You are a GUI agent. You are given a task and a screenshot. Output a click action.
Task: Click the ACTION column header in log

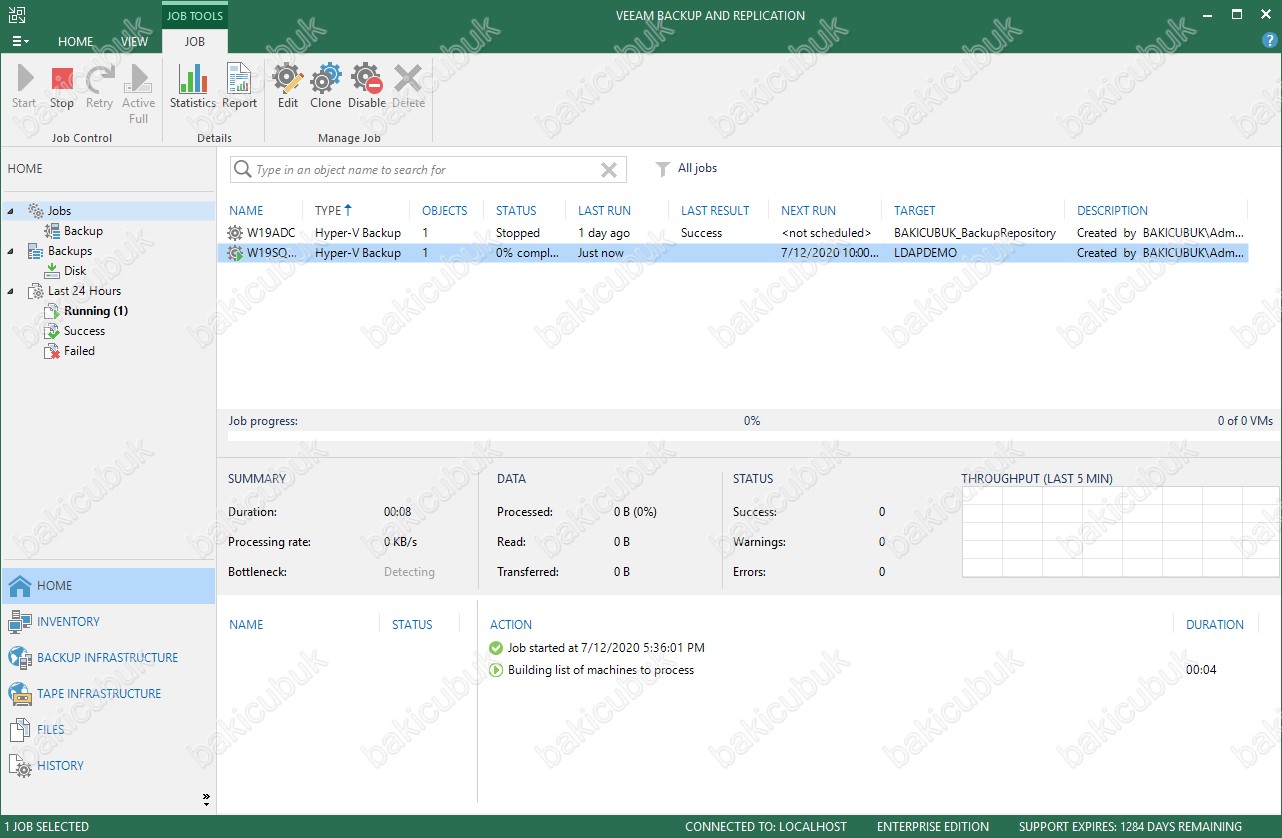511,625
